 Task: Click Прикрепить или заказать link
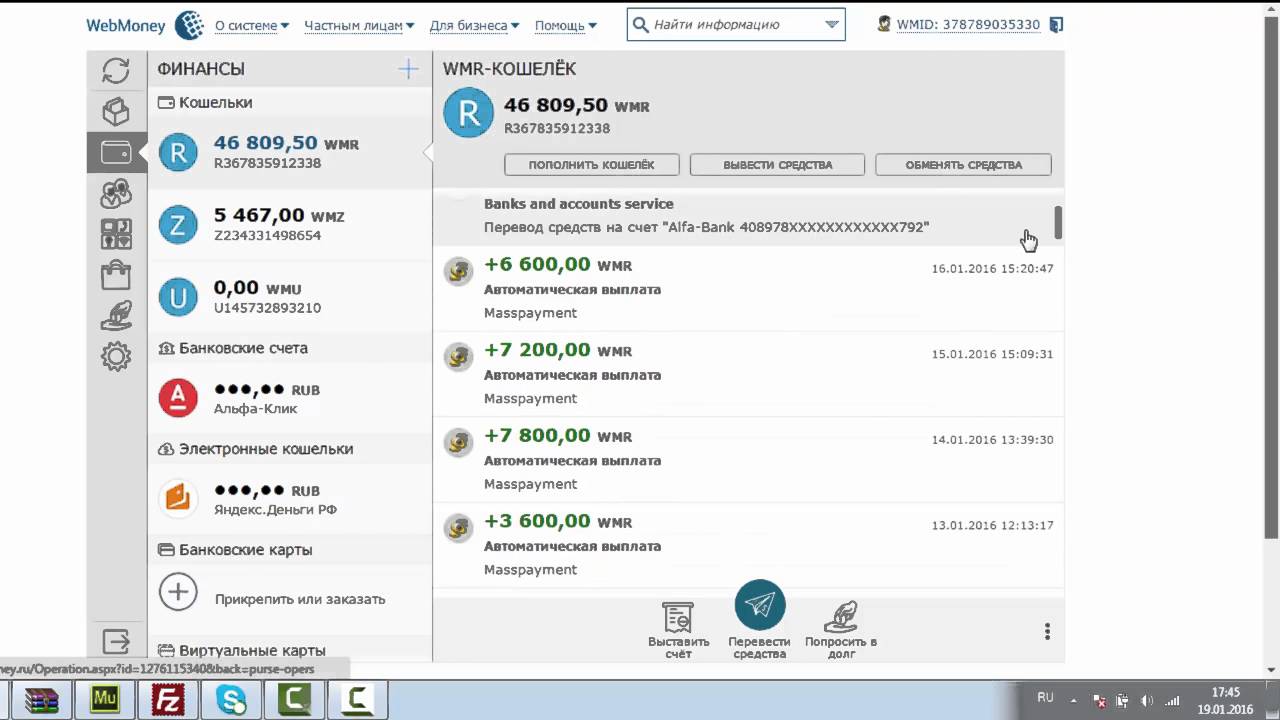[300, 599]
